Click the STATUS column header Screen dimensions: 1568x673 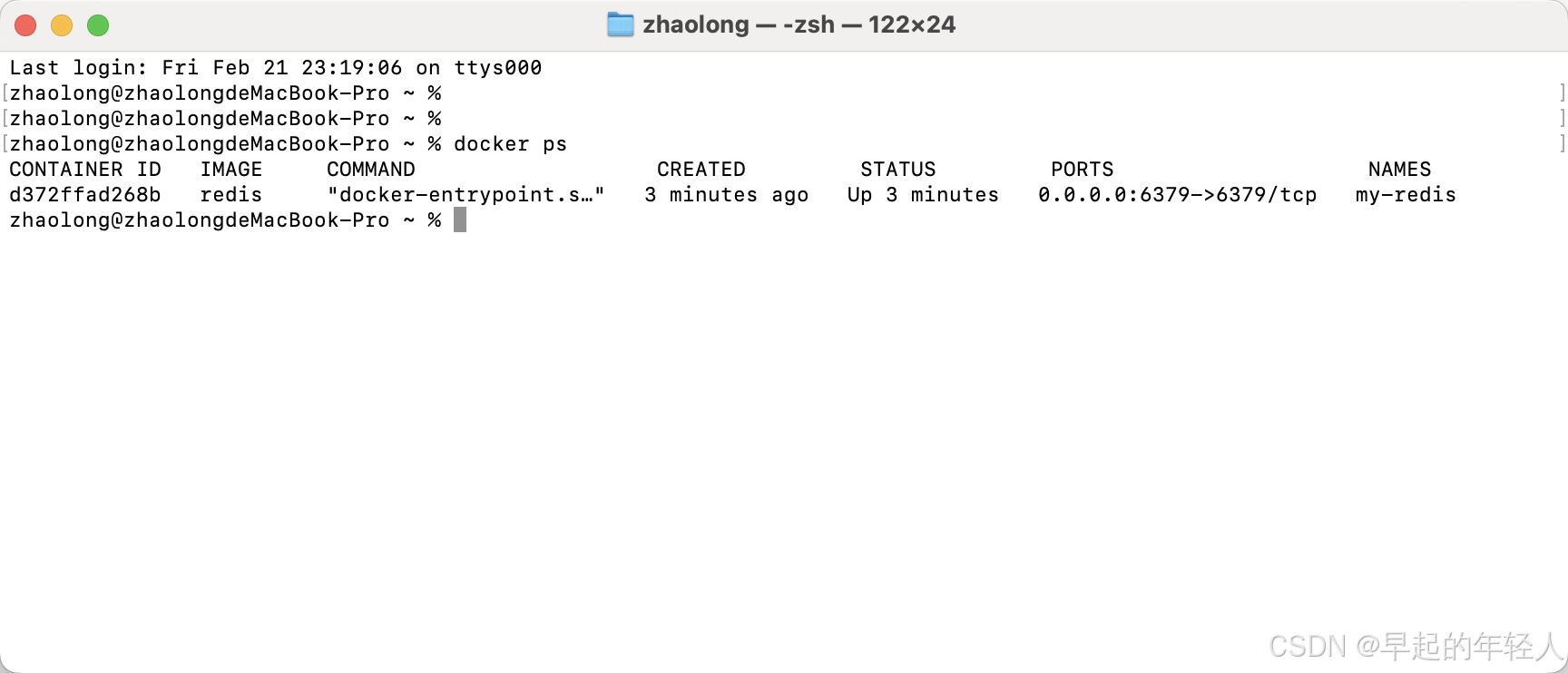tap(898, 170)
